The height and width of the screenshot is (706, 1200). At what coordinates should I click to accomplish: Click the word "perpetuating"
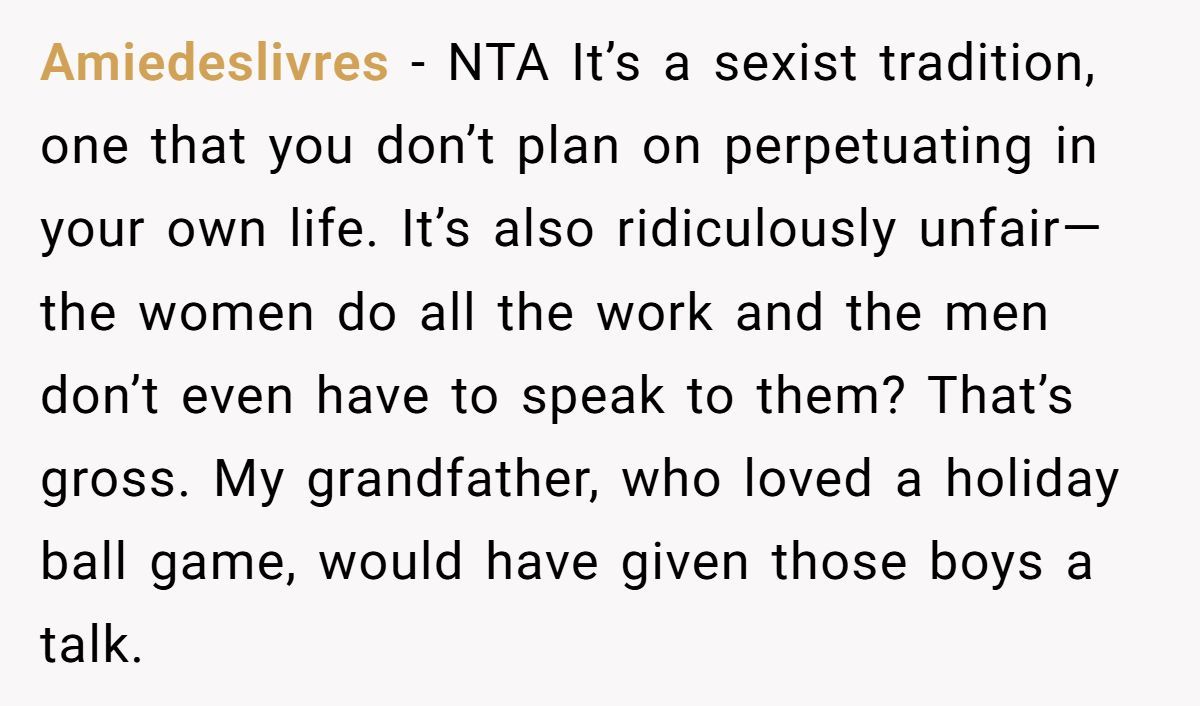877,148
